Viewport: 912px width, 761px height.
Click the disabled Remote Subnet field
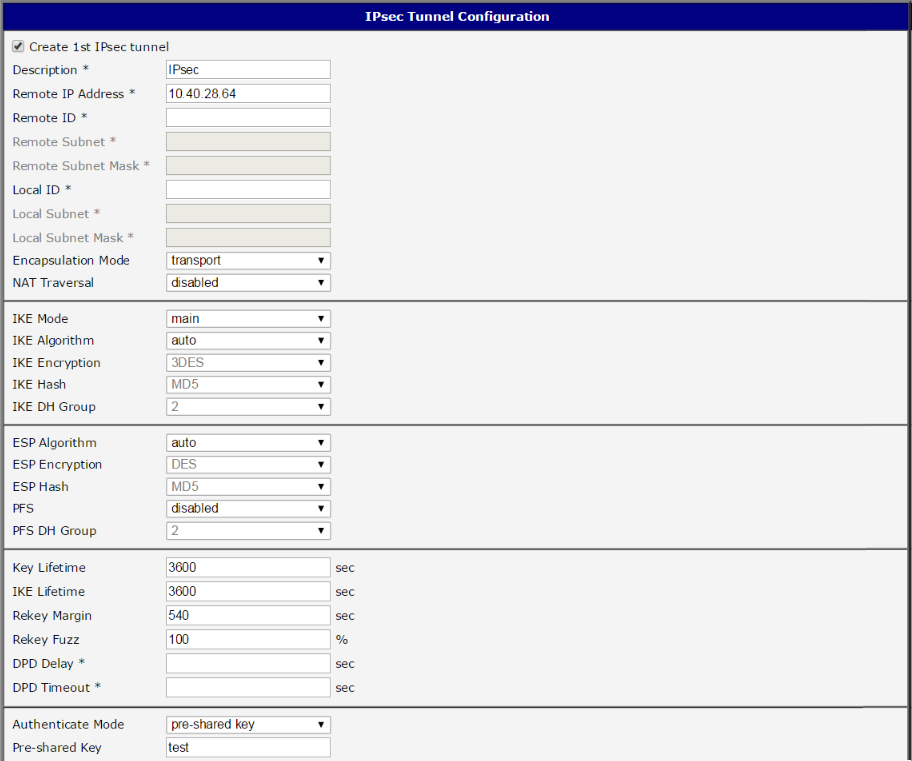tap(248, 142)
